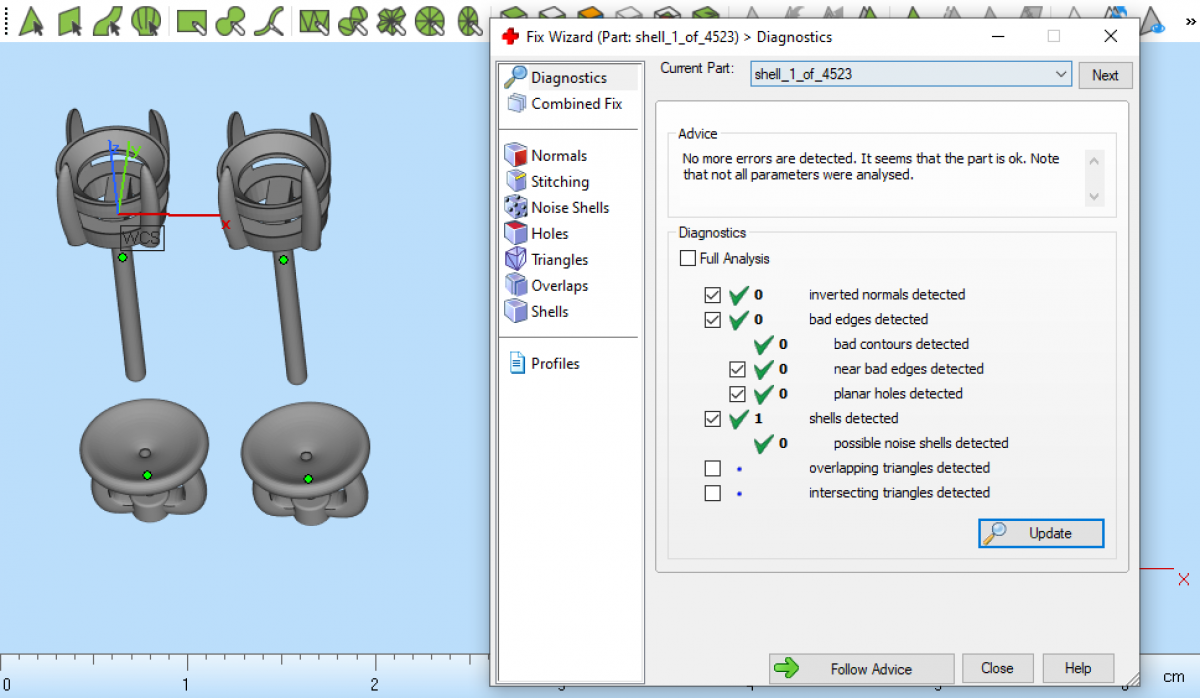Switch to Triangles fix page

pyautogui.click(x=559, y=260)
